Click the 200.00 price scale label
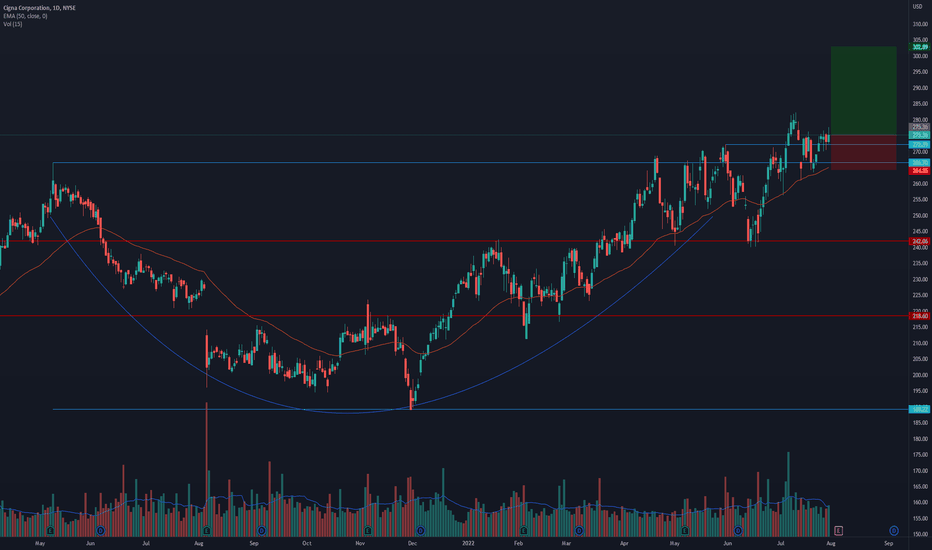932x550 pixels. (920, 375)
